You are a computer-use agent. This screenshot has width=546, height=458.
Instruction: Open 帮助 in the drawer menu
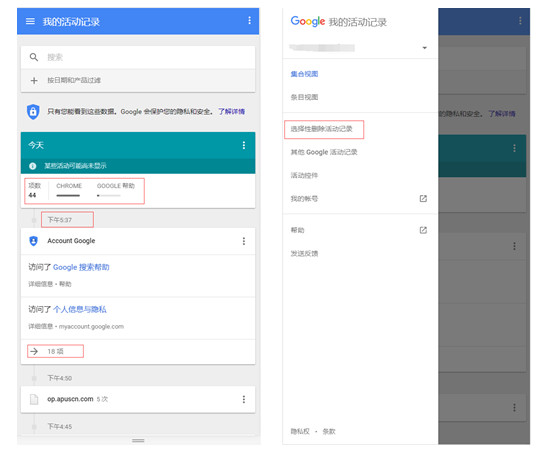coord(297,230)
